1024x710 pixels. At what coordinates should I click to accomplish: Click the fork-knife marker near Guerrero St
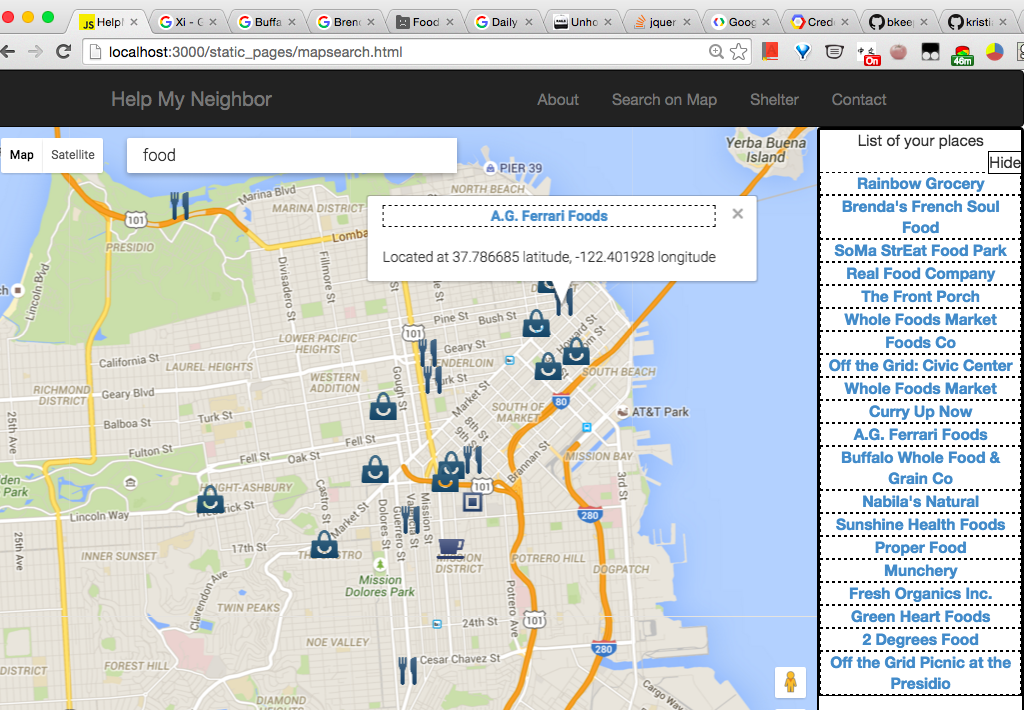(x=410, y=521)
